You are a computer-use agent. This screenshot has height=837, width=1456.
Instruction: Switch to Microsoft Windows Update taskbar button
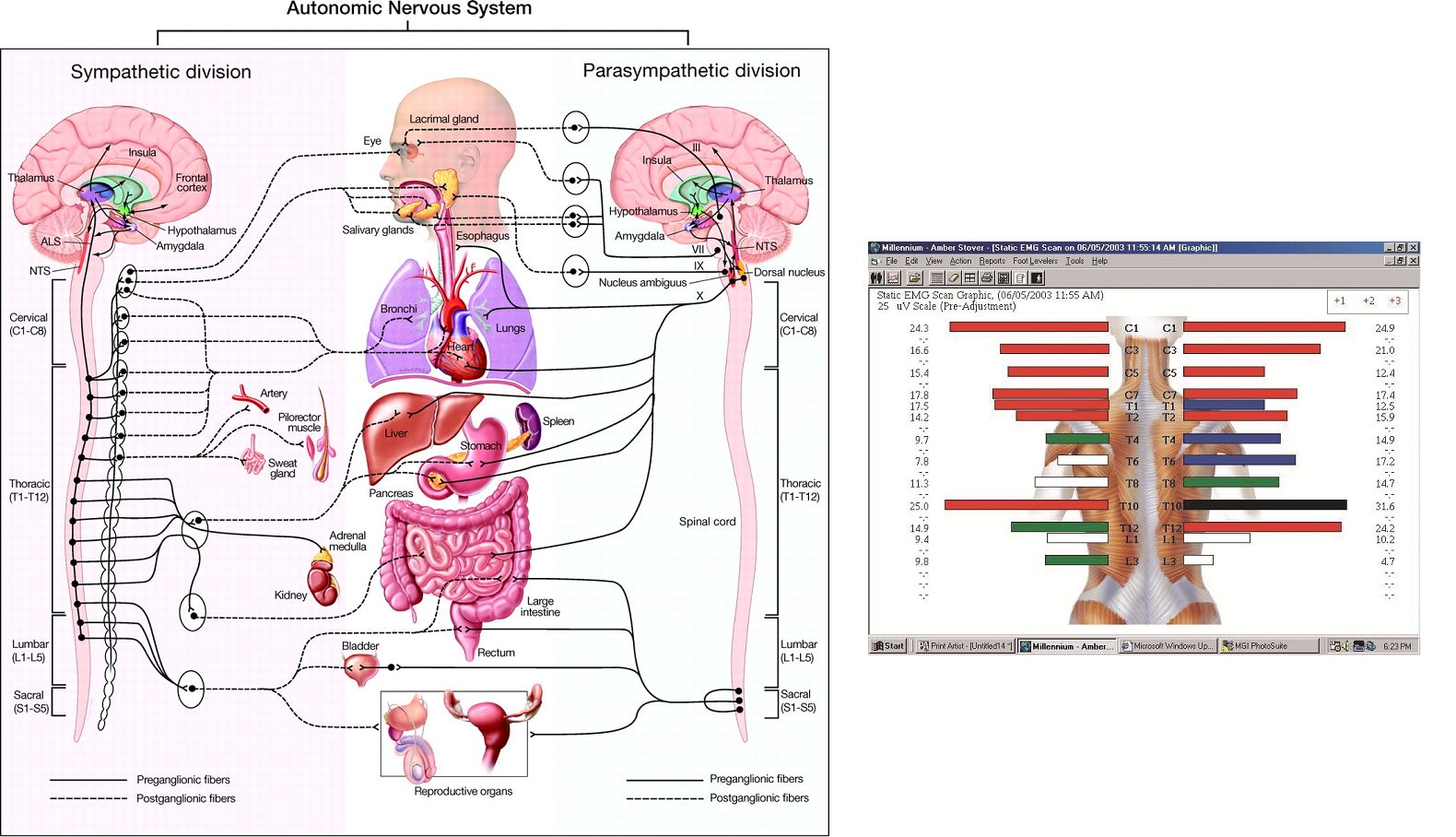pyautogui.click(x=1168, y=646)
